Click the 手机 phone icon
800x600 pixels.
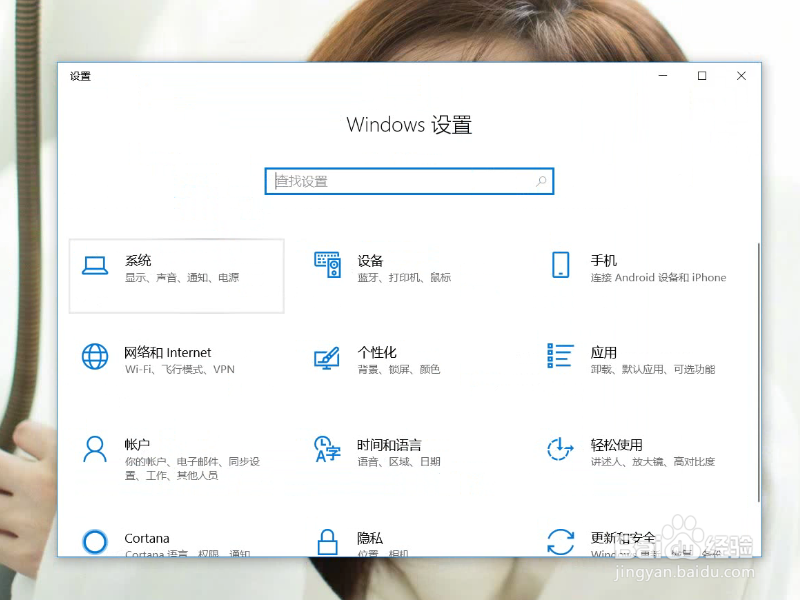point(561,265)
